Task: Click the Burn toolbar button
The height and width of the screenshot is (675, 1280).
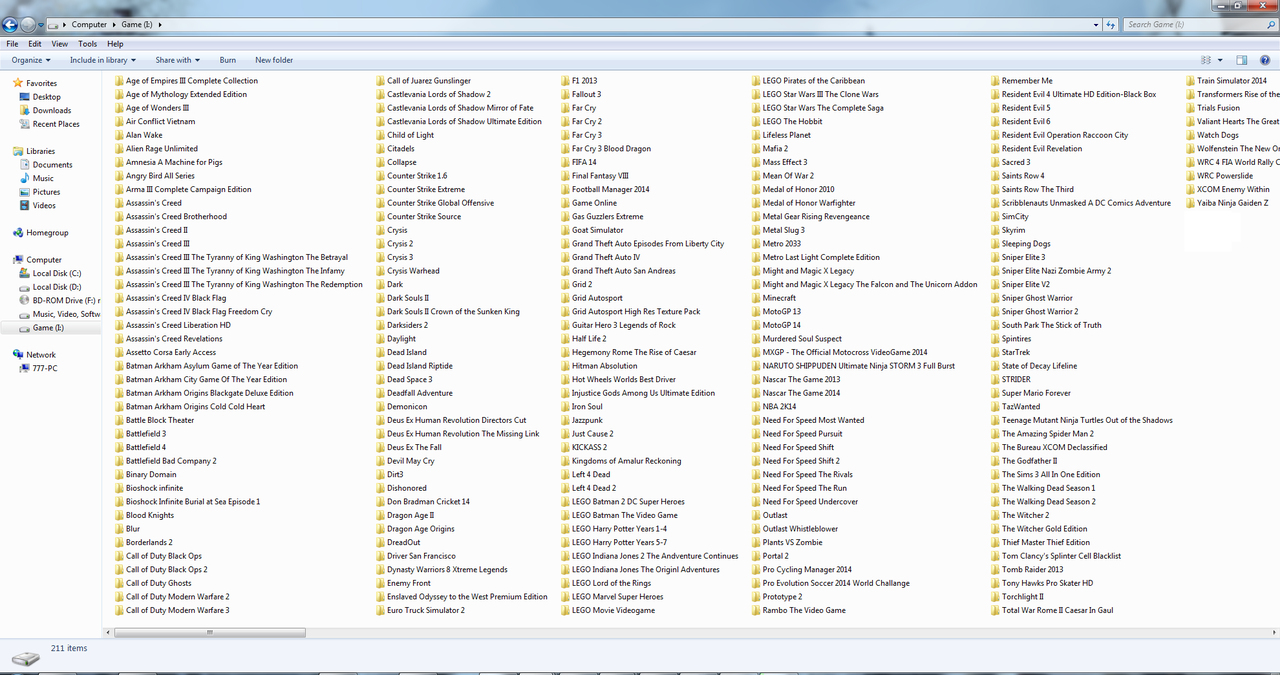Action: pyautogui.click(x=228, y=60)
